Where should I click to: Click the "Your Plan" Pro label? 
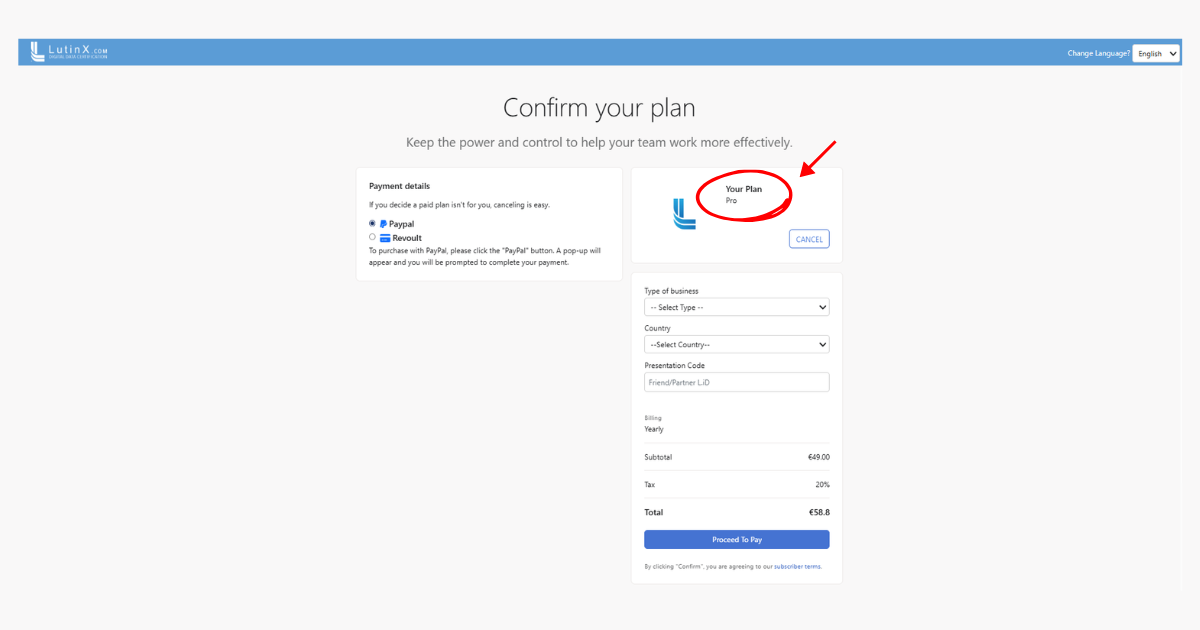pyautogui.click(x=743, y=194)
